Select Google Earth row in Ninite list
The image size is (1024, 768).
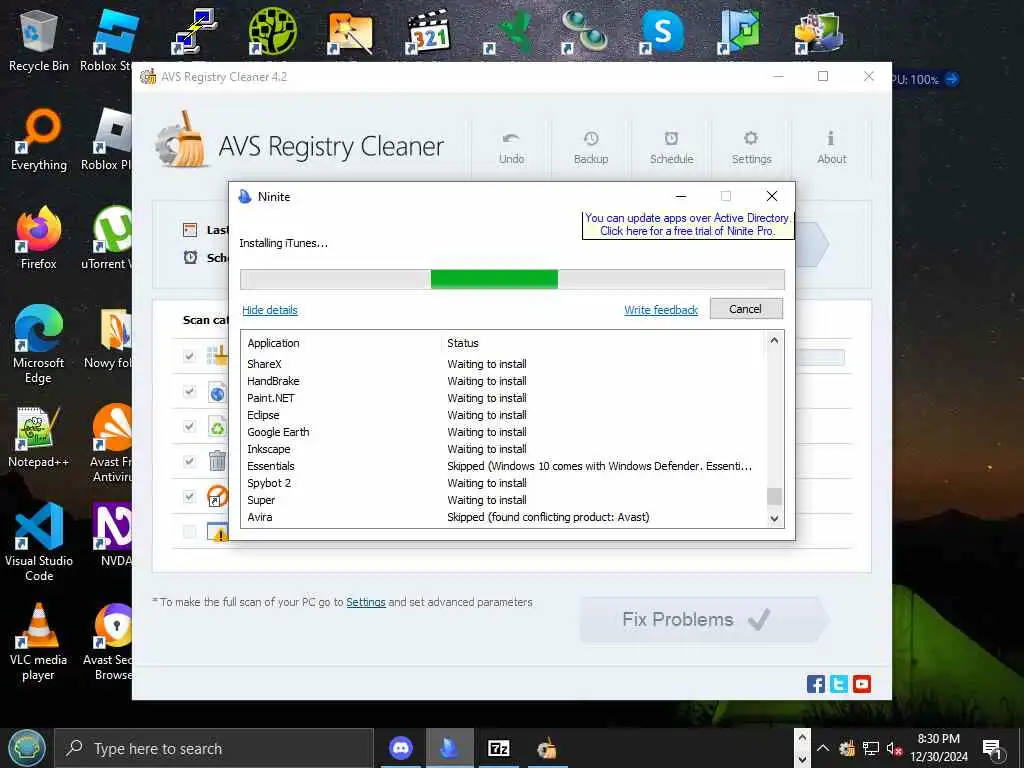[503, 432]
